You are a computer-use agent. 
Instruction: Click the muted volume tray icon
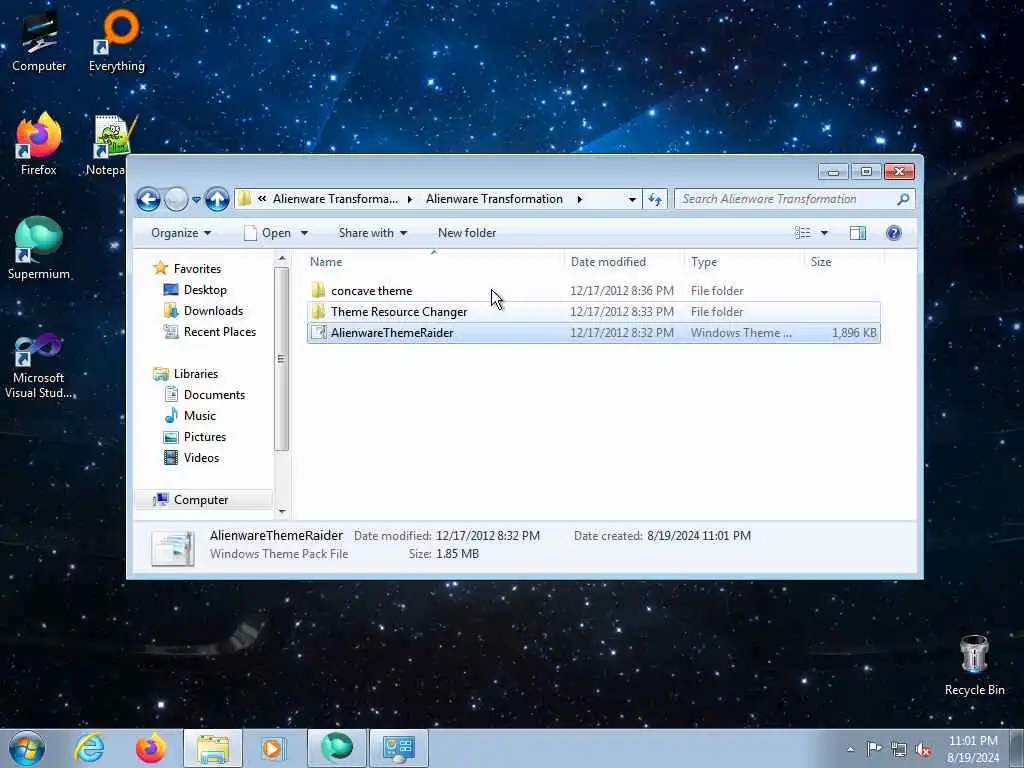tap(923, 749)
